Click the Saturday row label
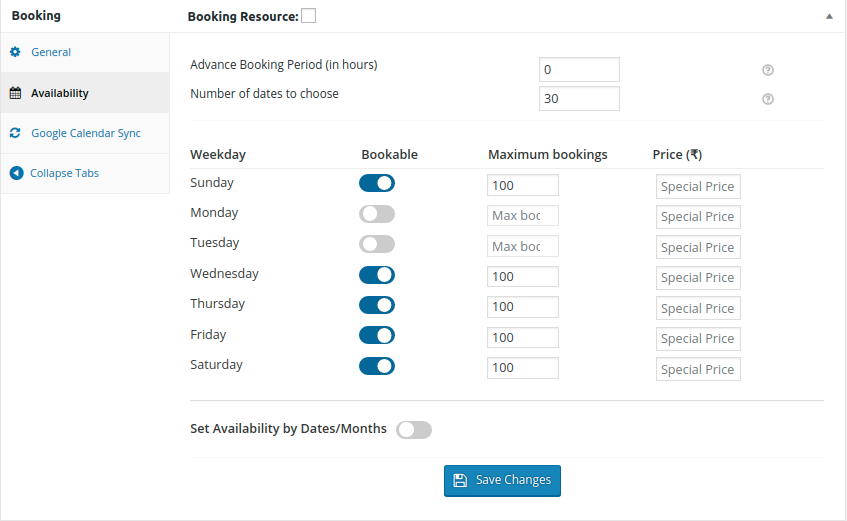This screenshot has width=847, height=521. point(216,365)
